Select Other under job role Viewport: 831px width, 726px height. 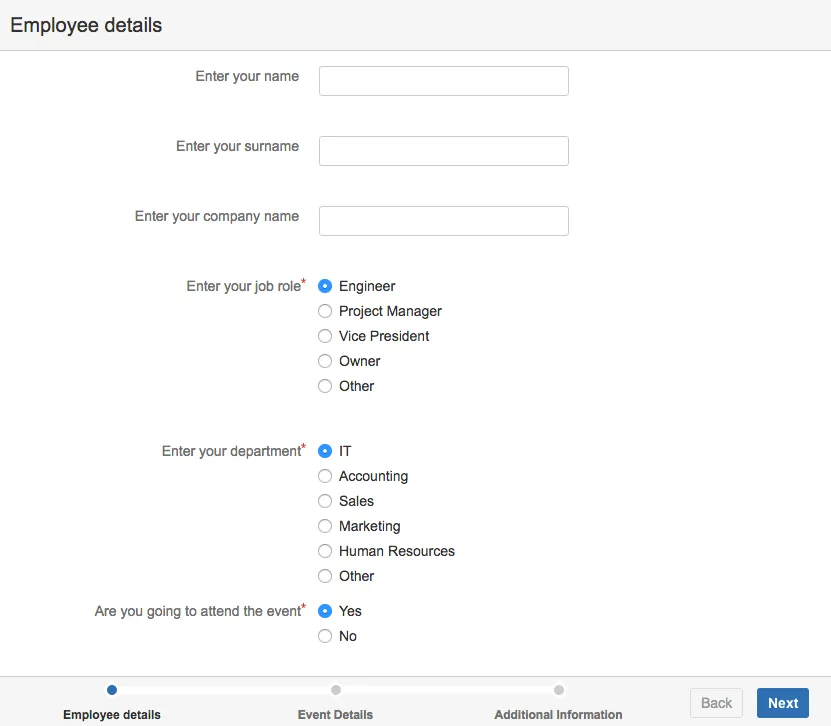325,386
